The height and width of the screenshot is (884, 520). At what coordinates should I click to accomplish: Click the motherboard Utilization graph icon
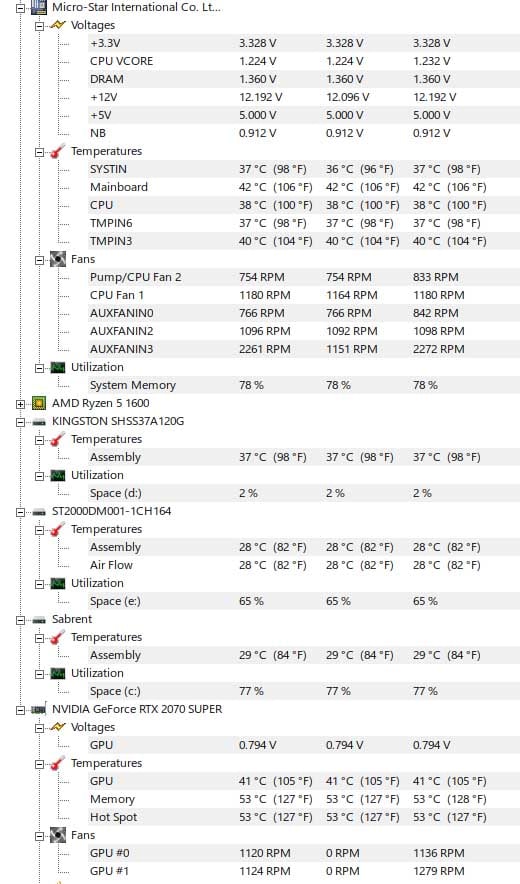[58, 368]
